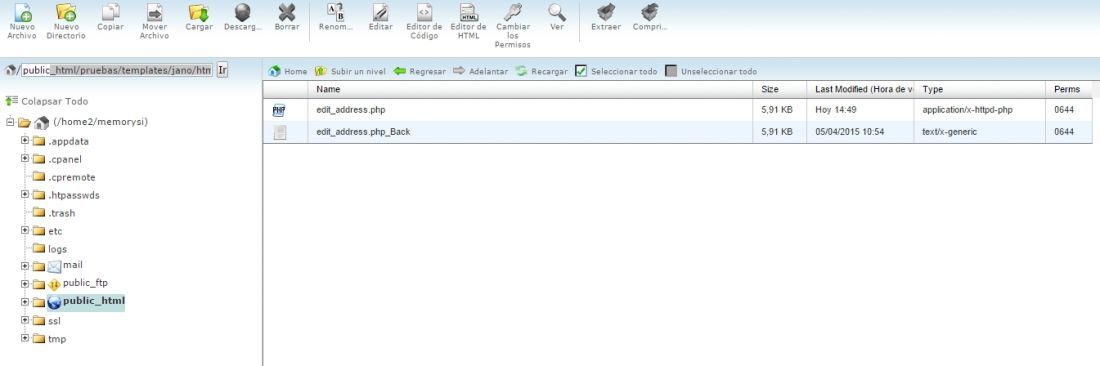Click Cambiar los Permisos key icon
This screenshot has height=366, width=1100.
(x=513, y=13)
